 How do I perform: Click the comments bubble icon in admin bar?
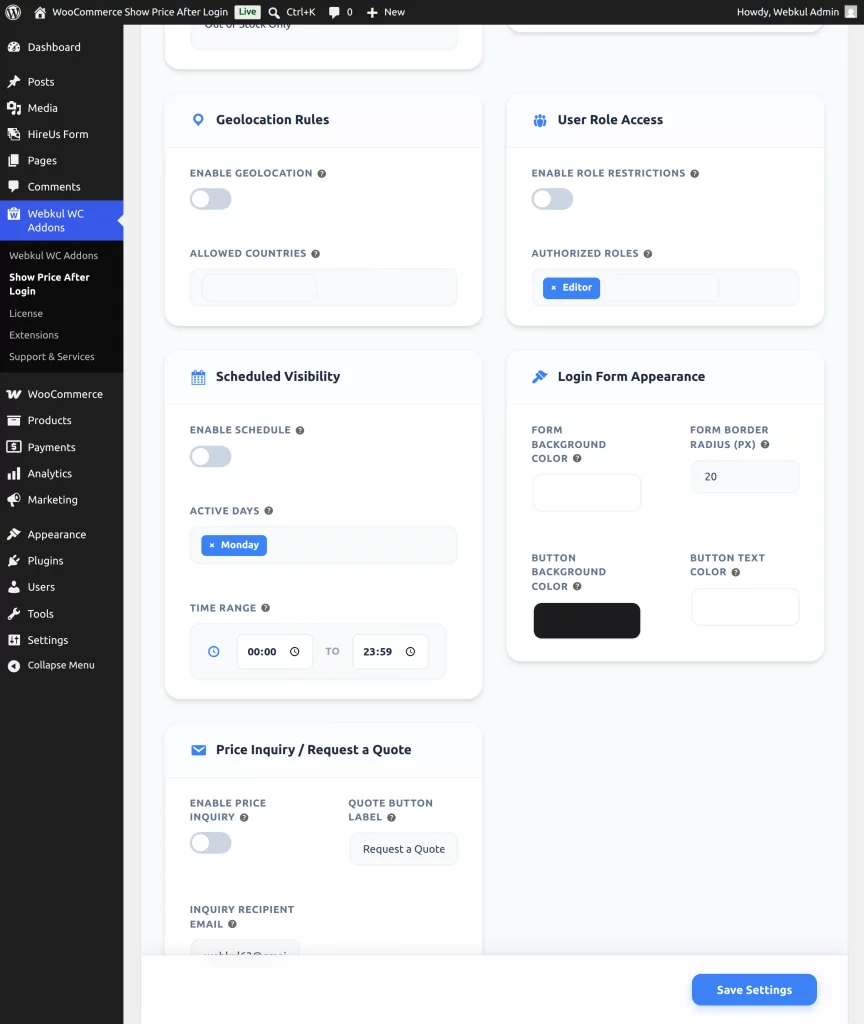334,12
